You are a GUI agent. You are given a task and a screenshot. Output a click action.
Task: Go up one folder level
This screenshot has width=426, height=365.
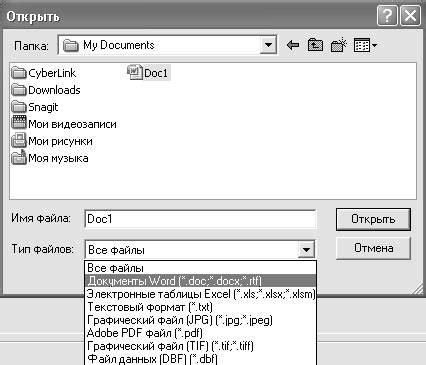pyautogui.click(x=315, y=45)
